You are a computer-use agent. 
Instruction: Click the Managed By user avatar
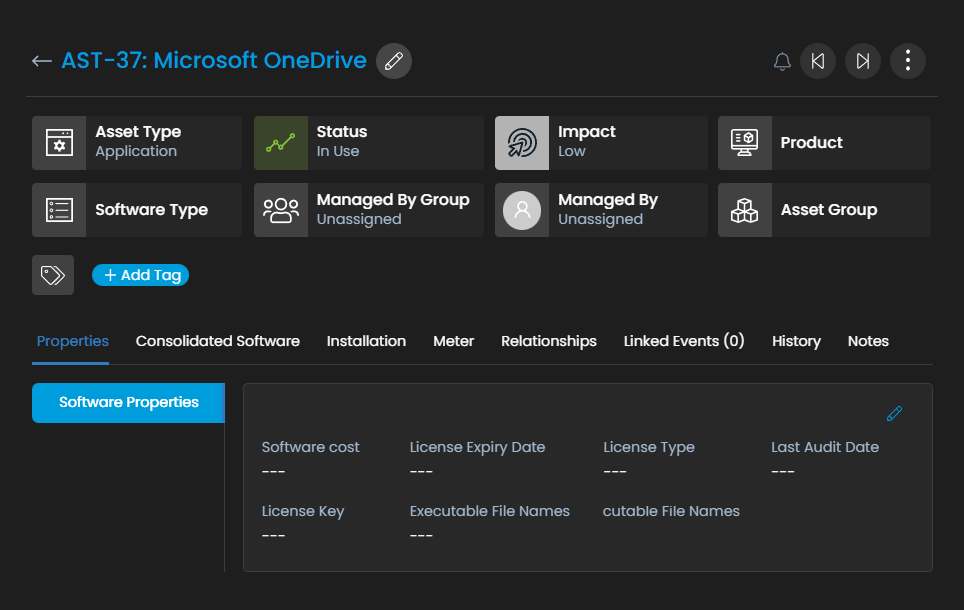tap(522, 210)
